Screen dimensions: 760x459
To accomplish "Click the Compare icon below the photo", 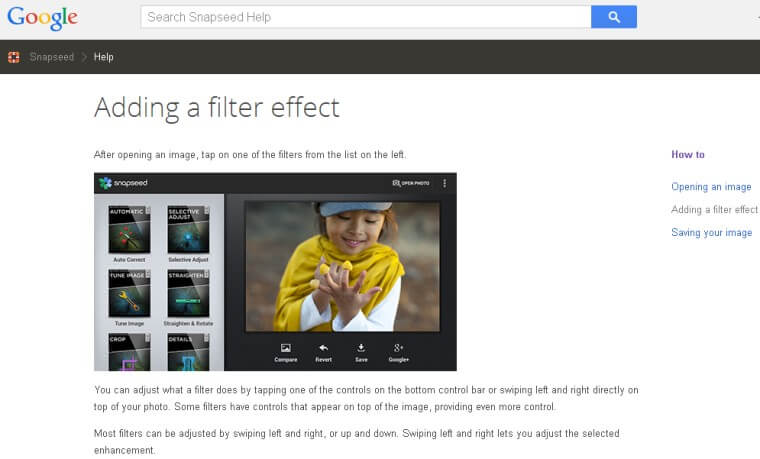I will coord(286,350).
